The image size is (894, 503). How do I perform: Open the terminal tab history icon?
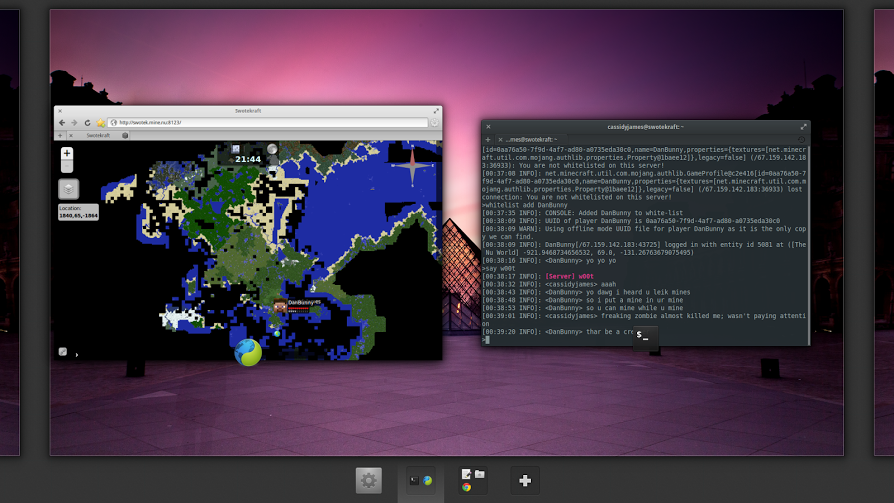801,140
